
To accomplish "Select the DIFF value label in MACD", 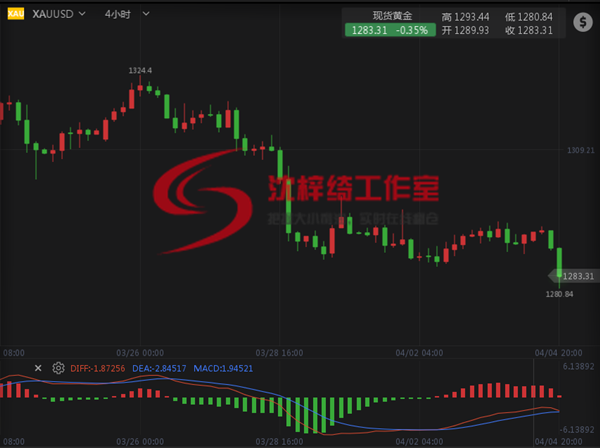I will 97,368.
